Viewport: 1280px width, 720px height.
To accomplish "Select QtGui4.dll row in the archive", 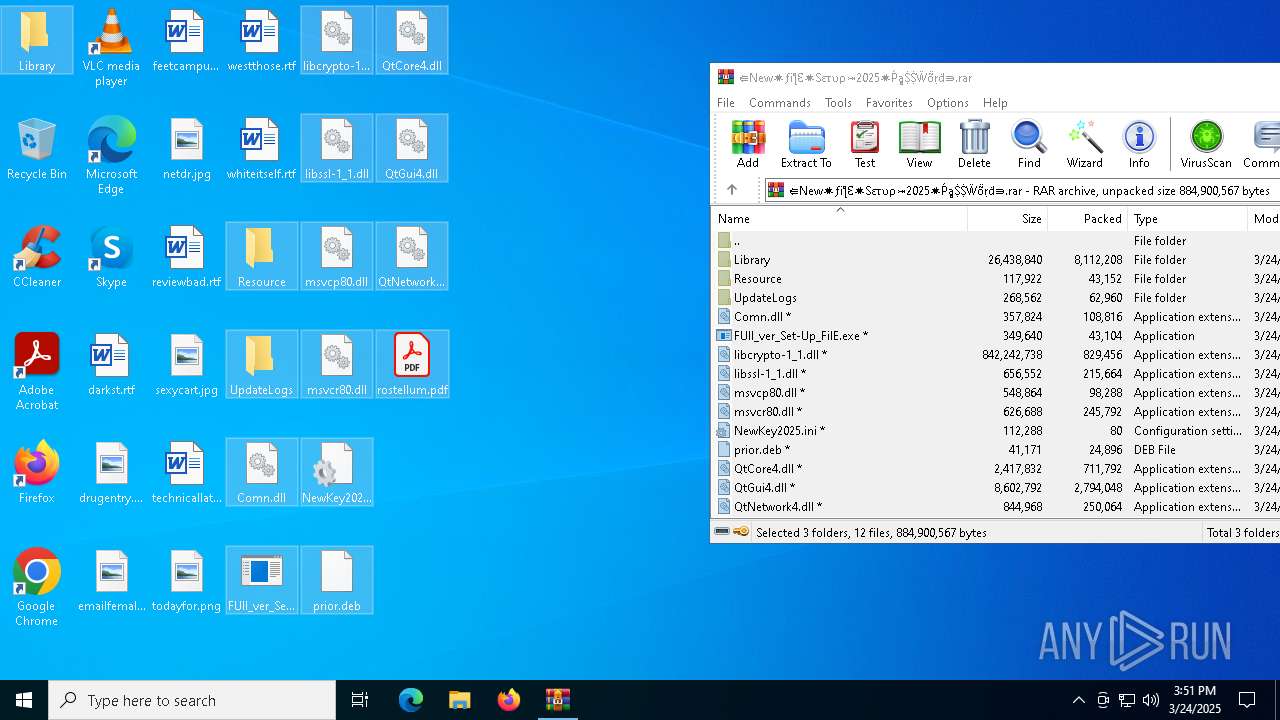I will [996, 488].
